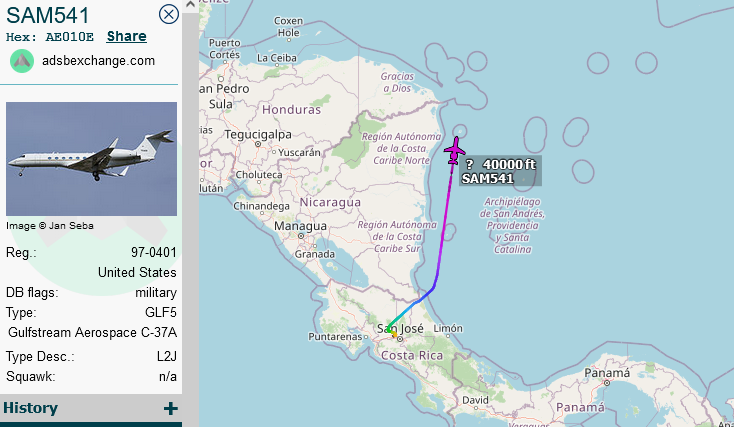Click the Panamá city marker
The width and height of the screenshot is (734, 427).
(x=607, y=383)
